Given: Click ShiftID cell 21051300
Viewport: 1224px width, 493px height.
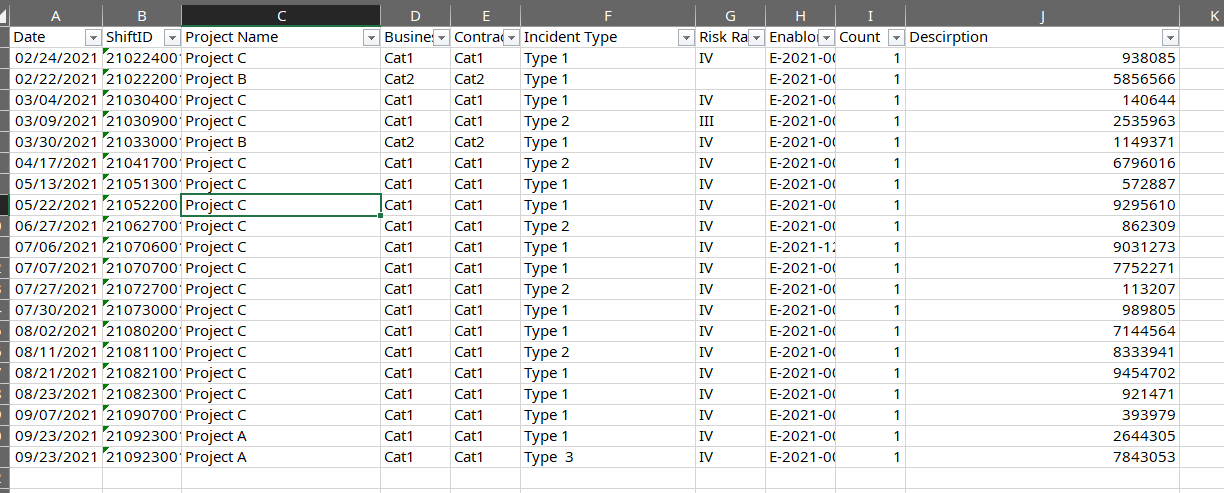Looking at the screenshot, I should click(x=142, y=184).
